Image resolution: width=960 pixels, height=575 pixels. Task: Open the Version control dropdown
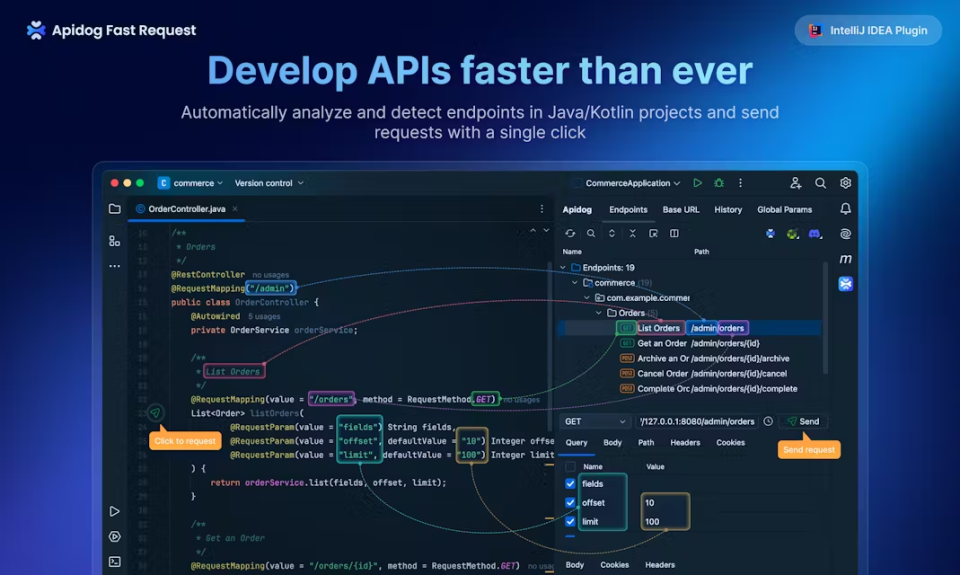[269, 183]
